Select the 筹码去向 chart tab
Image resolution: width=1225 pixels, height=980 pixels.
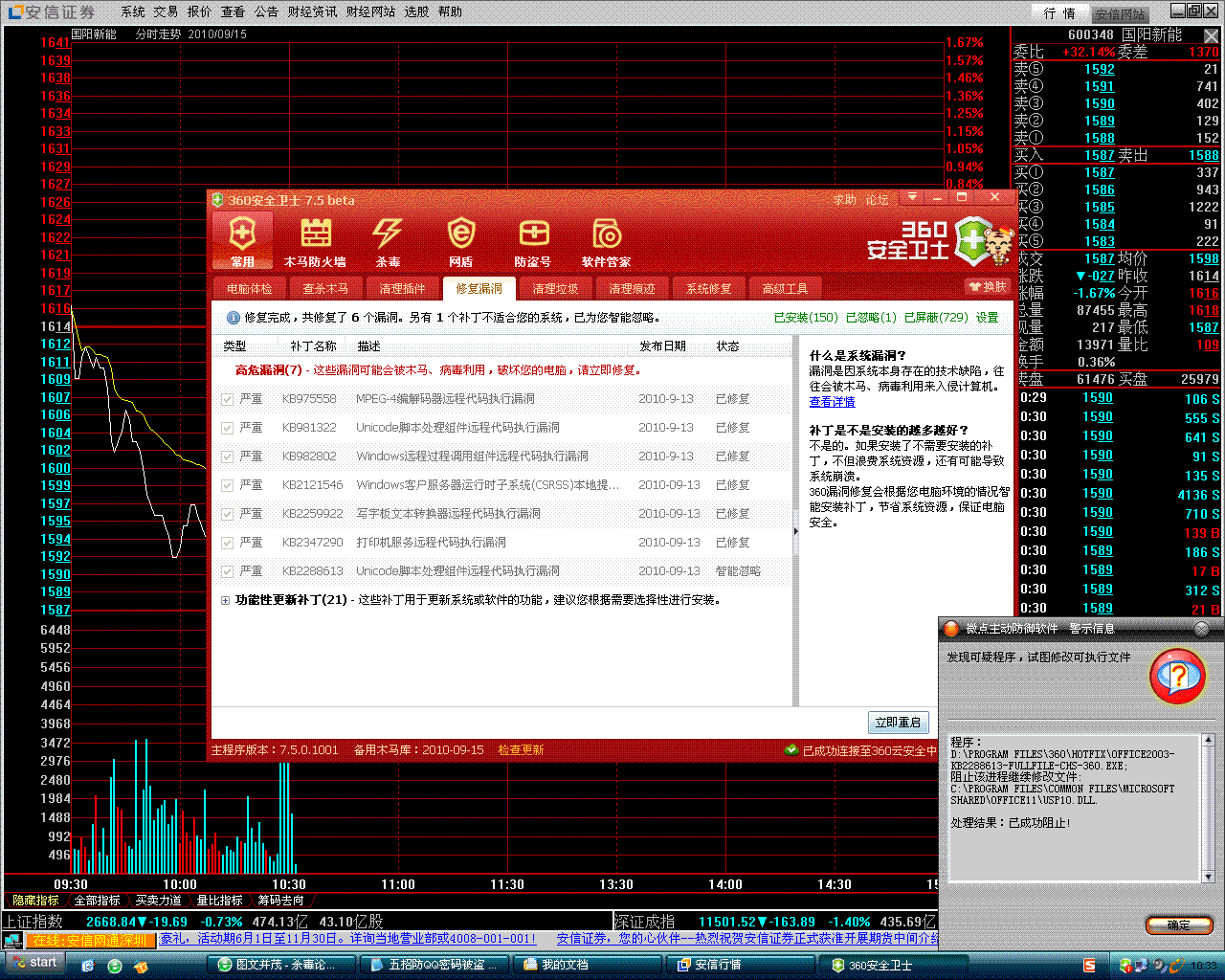[x=280, y=901]
